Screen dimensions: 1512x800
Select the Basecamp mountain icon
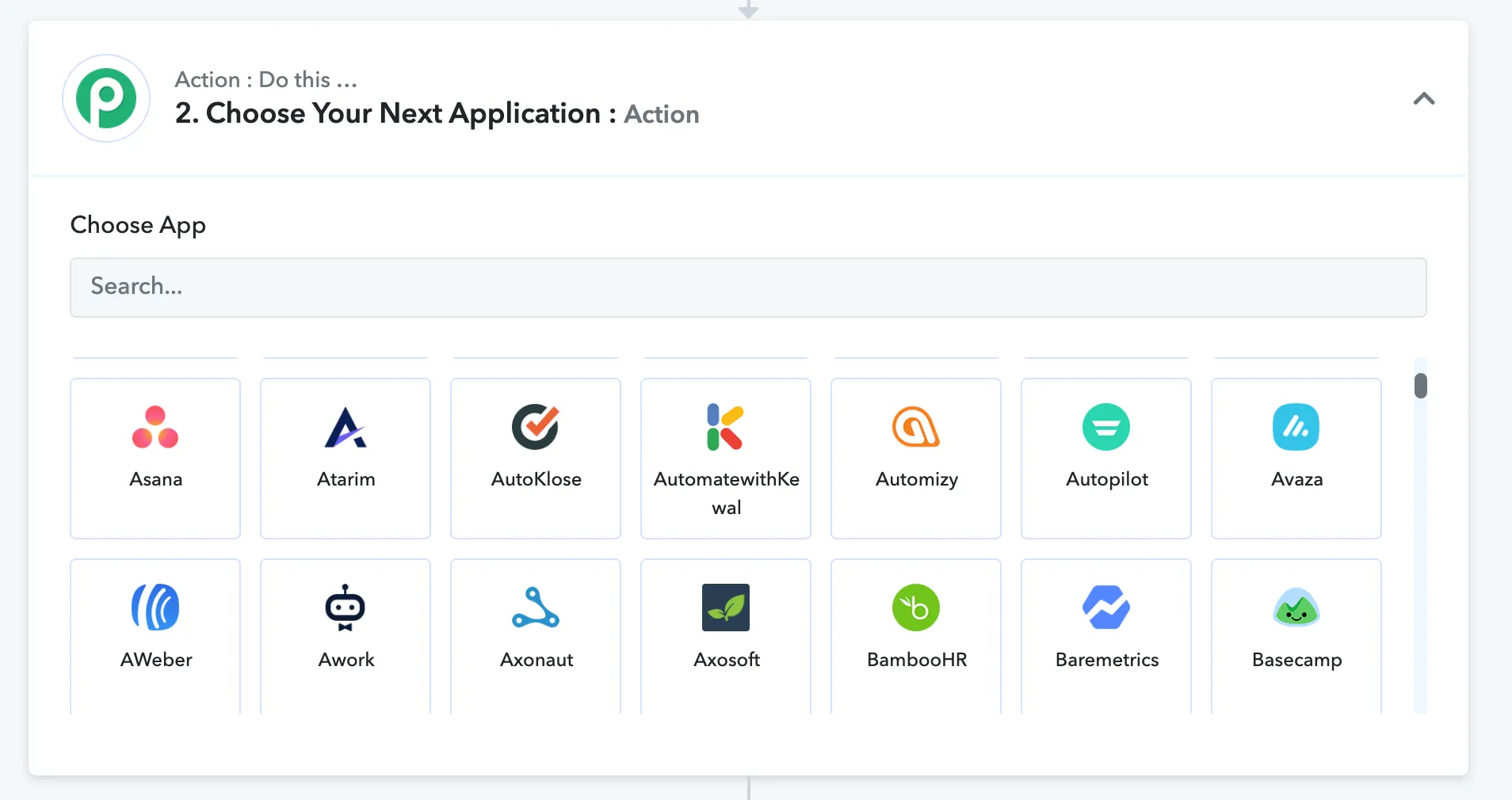click(x=1296, y=608)
